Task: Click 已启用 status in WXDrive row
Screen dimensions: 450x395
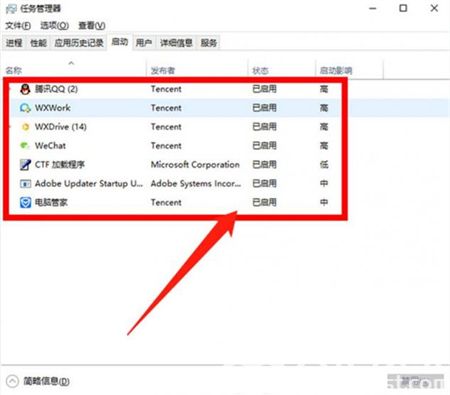Action: pos(264,127)
